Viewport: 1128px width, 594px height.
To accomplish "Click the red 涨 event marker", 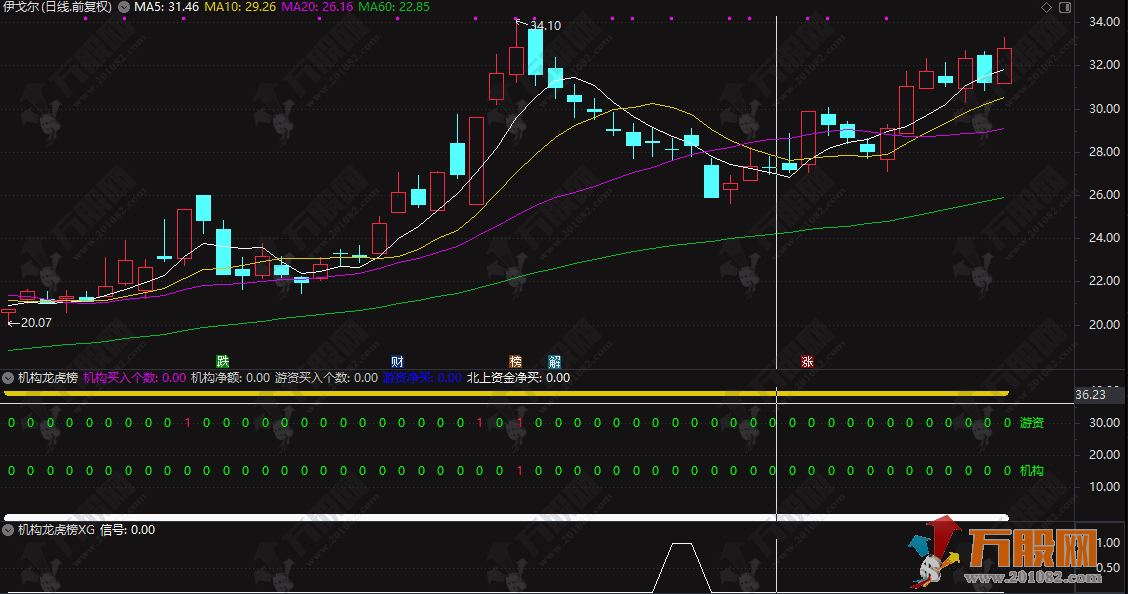I will point(806,362).
